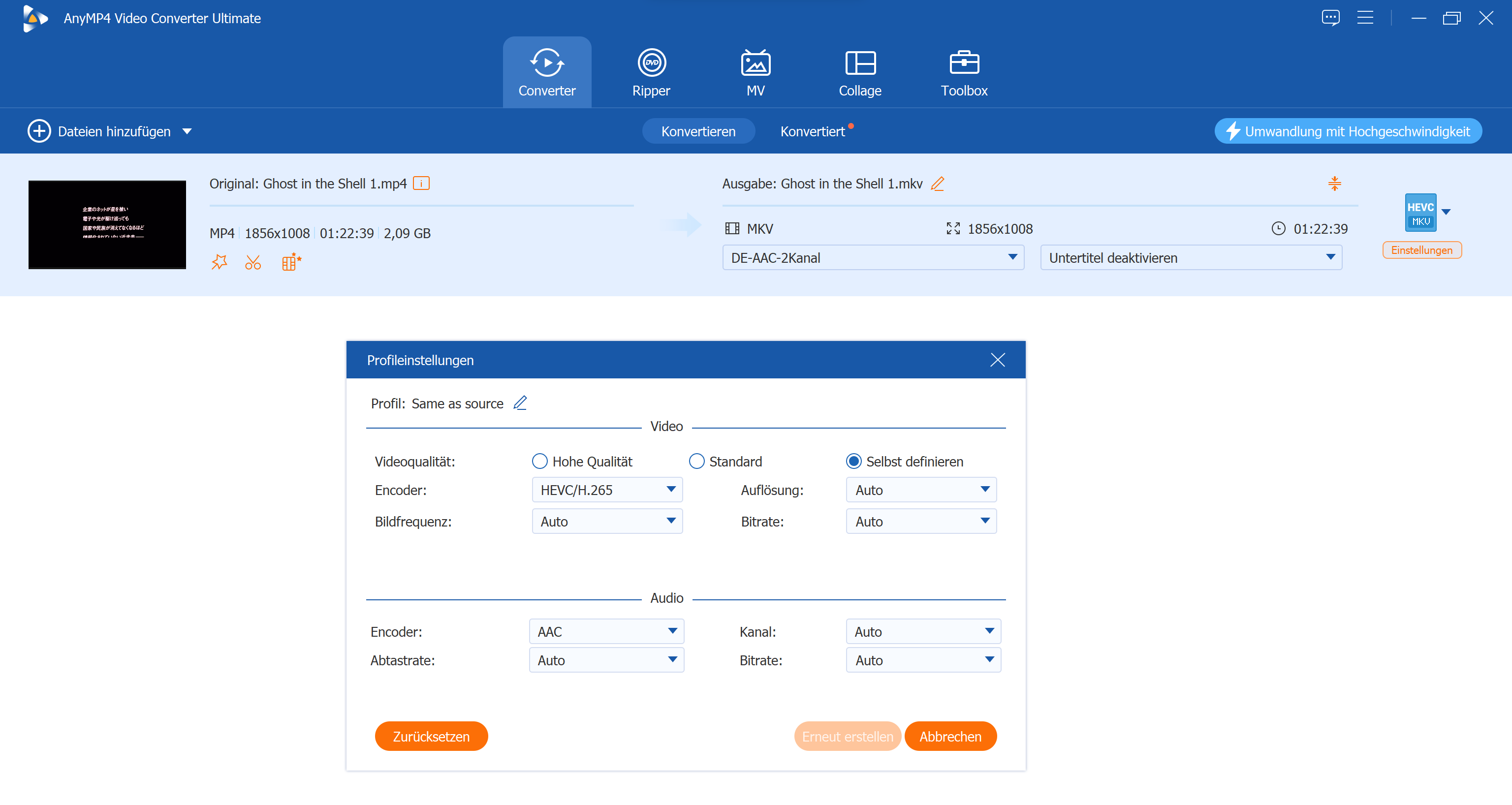The width and height of the screenshot is (1512, 805).
Task: Open the Abtastrate dropdown
Action: click(x=606, y=660)
